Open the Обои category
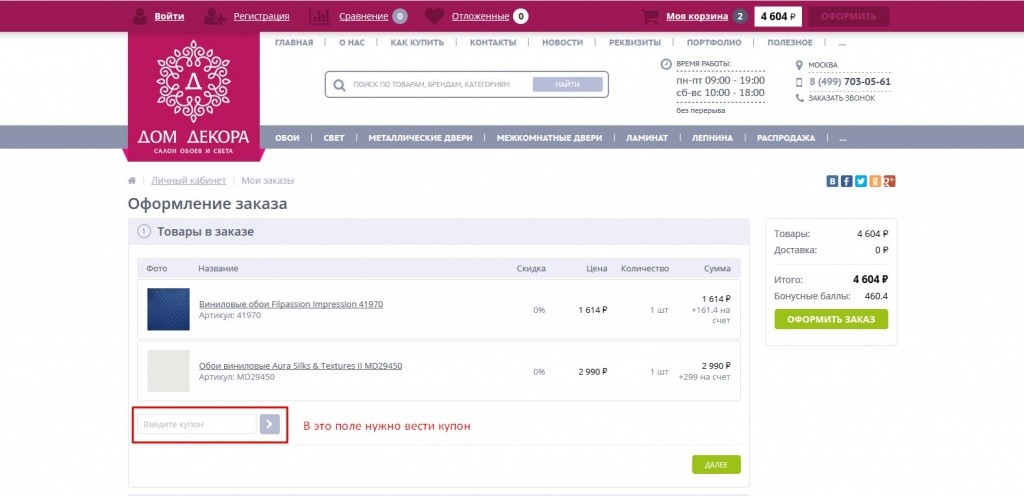Viewport: 1024px width, 496px height. 287,138
